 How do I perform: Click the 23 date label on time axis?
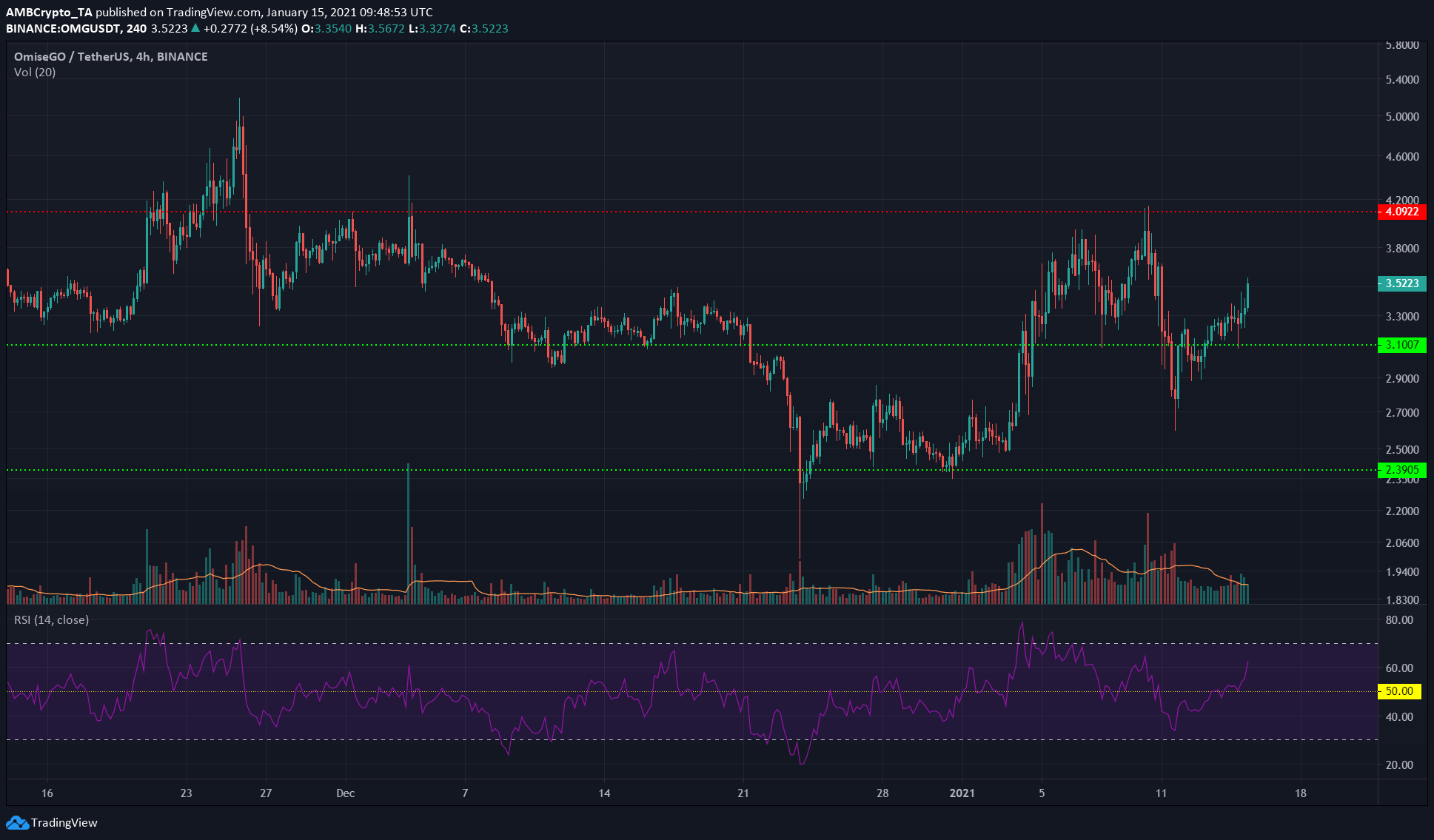(x=186, y=793)
